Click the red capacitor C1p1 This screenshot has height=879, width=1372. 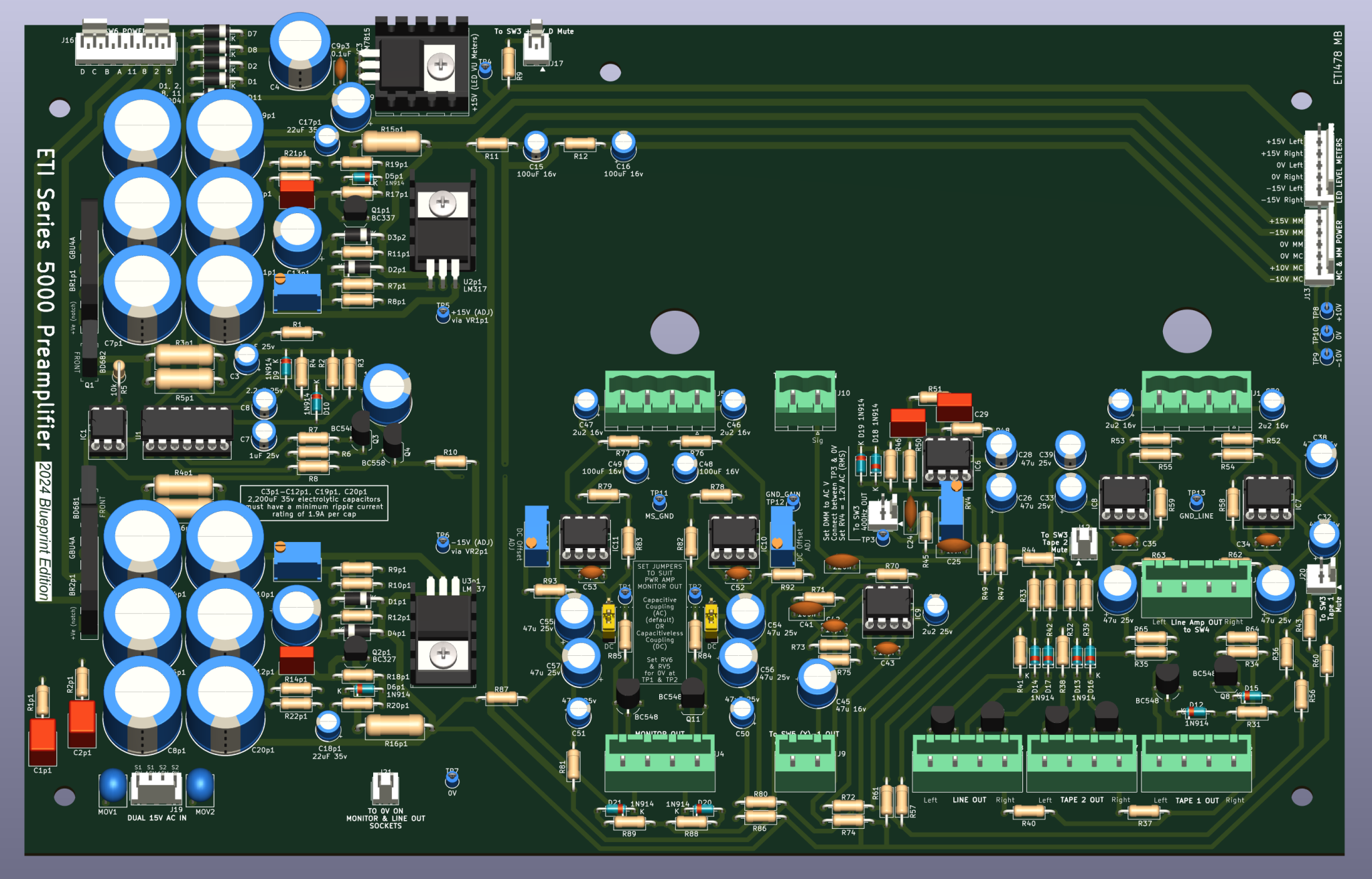tap(42, 741)
